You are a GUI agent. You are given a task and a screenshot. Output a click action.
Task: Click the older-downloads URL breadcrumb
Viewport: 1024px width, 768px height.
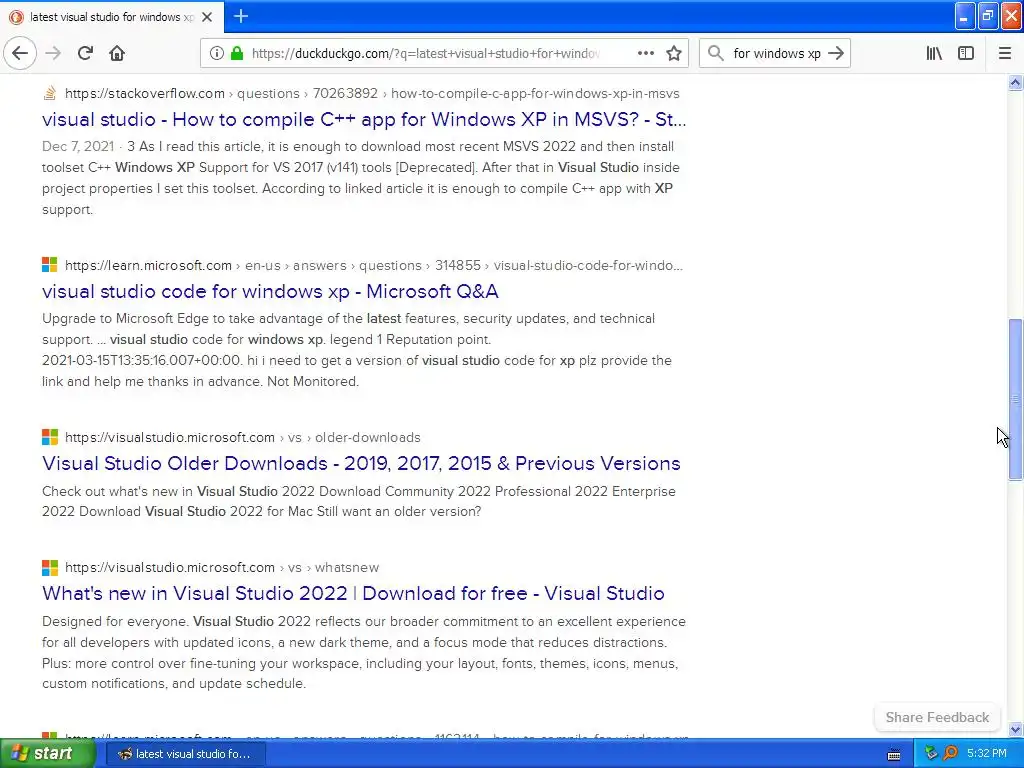click(x=243, y=438)
